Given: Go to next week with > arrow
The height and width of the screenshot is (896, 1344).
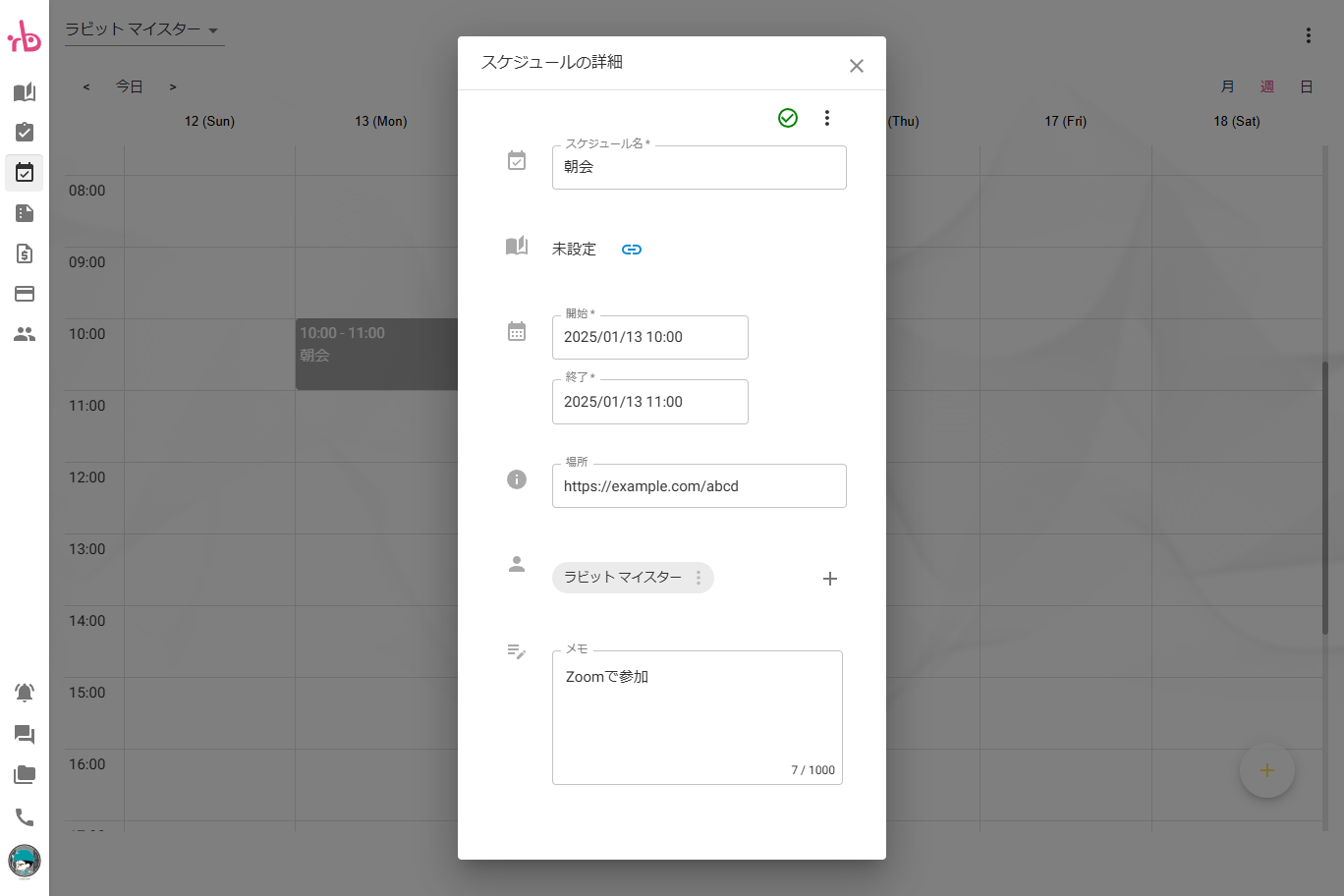Looking at the screenshot, I should 173,86.
